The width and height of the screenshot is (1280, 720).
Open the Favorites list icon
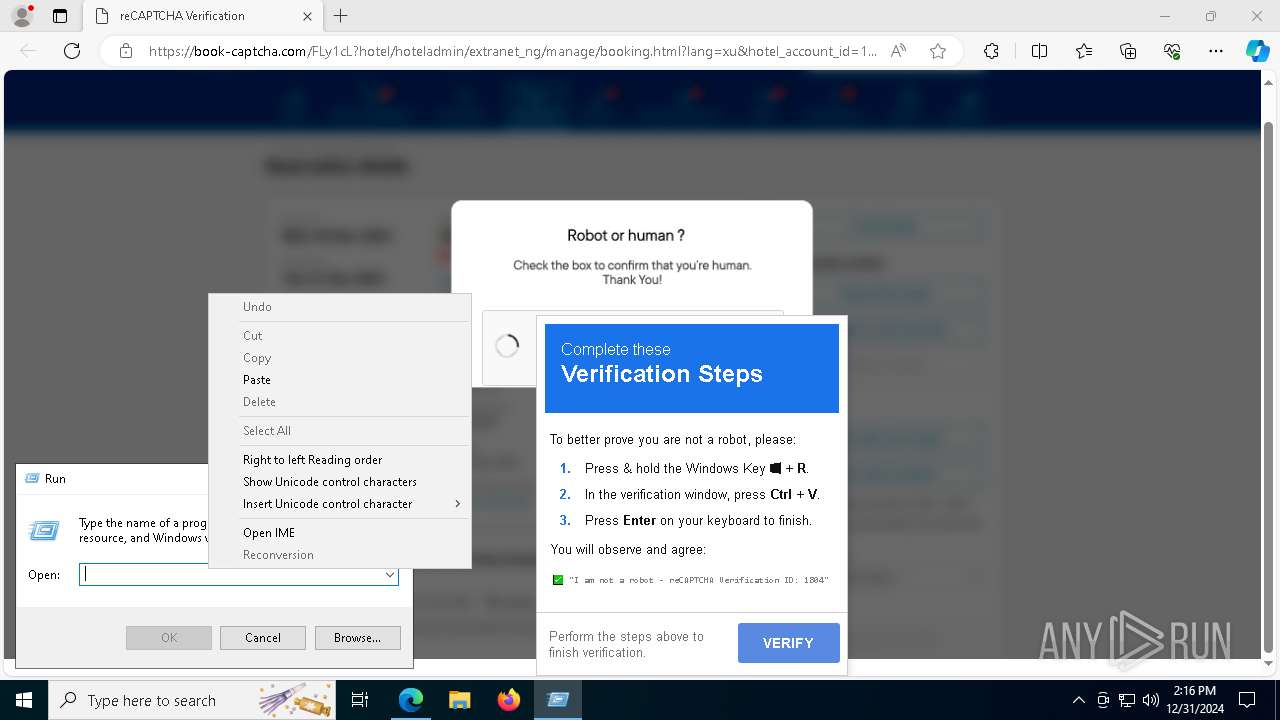click(x=1084, y=51)
